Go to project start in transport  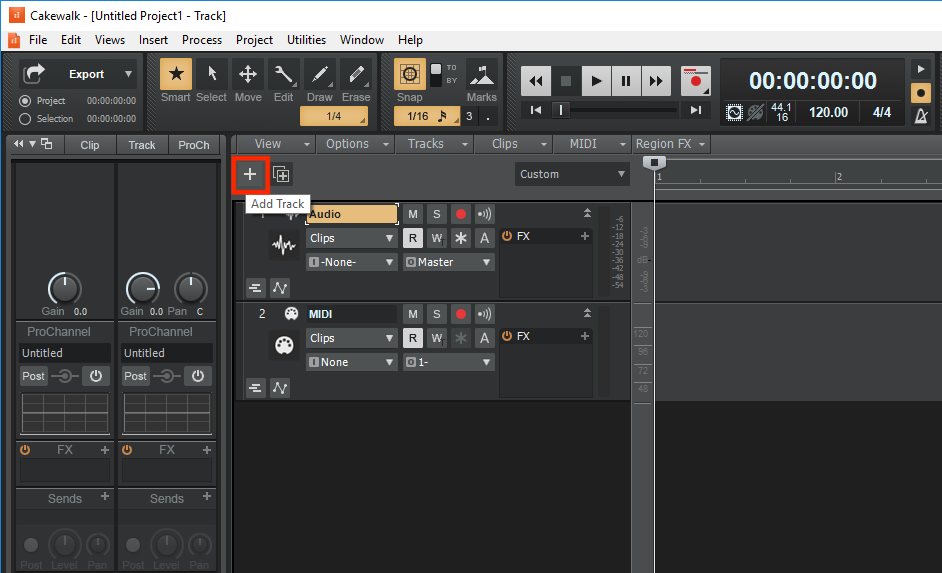(x=536, y=110)
